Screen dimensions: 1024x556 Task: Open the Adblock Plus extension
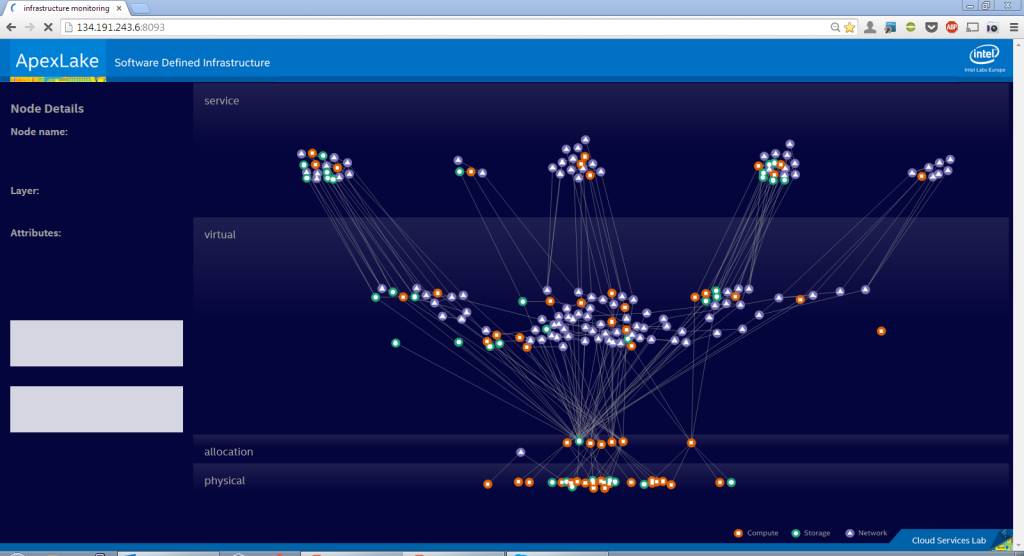click(x=951, y=27)
